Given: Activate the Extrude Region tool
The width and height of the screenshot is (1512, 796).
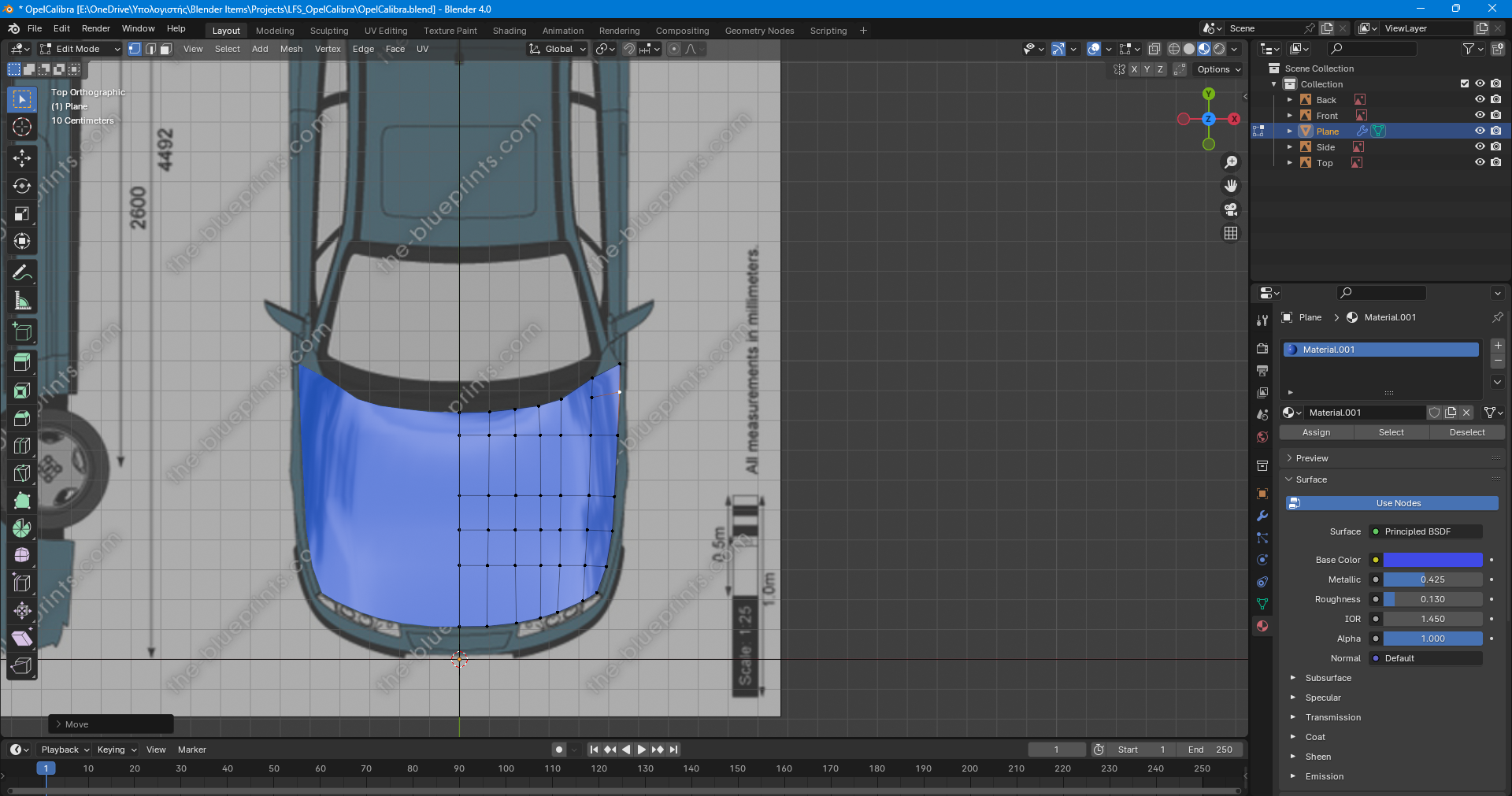Looking at the screenshot, I should click(22, 362).
